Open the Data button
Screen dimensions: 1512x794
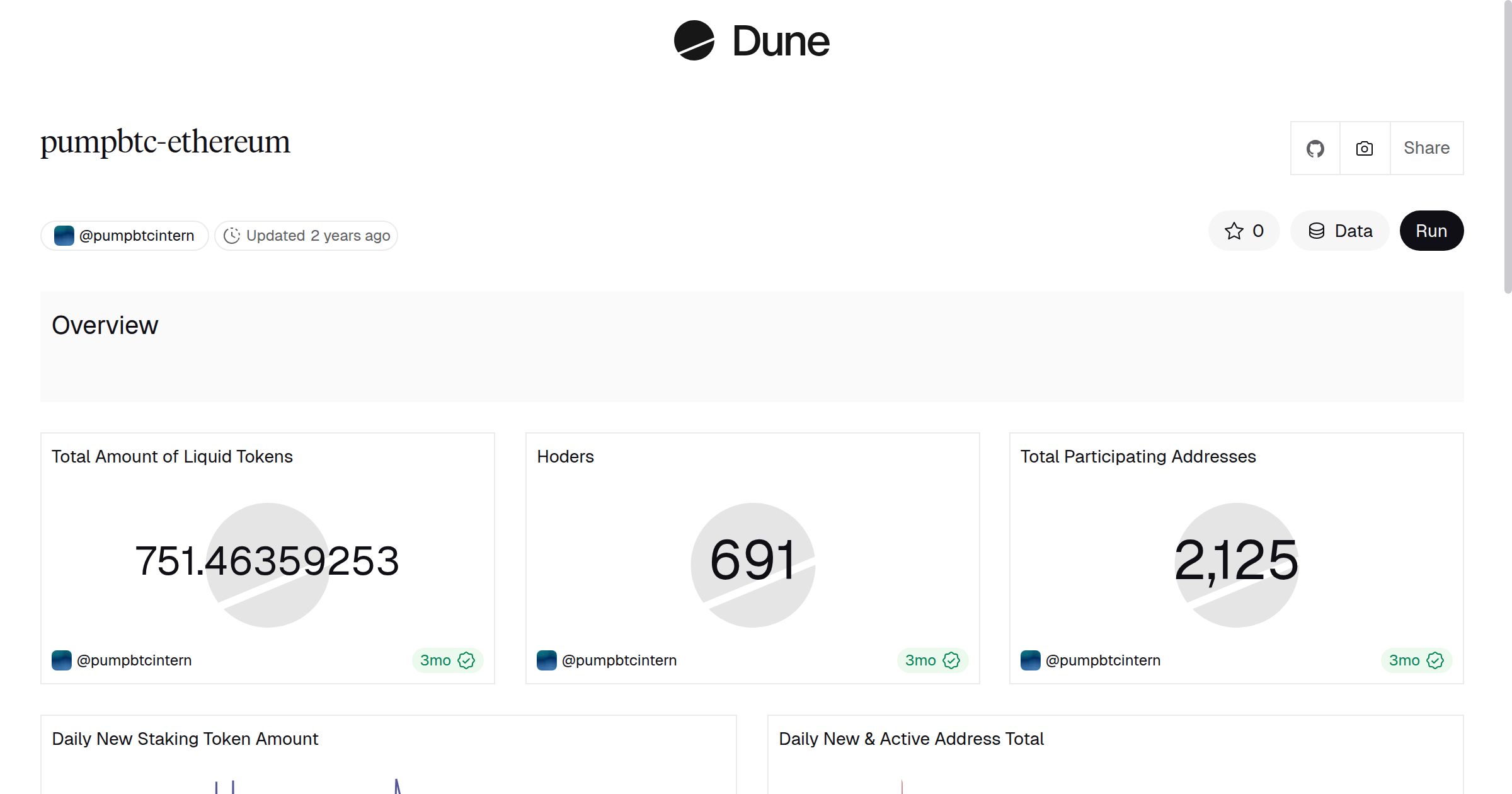[1340, 231]
